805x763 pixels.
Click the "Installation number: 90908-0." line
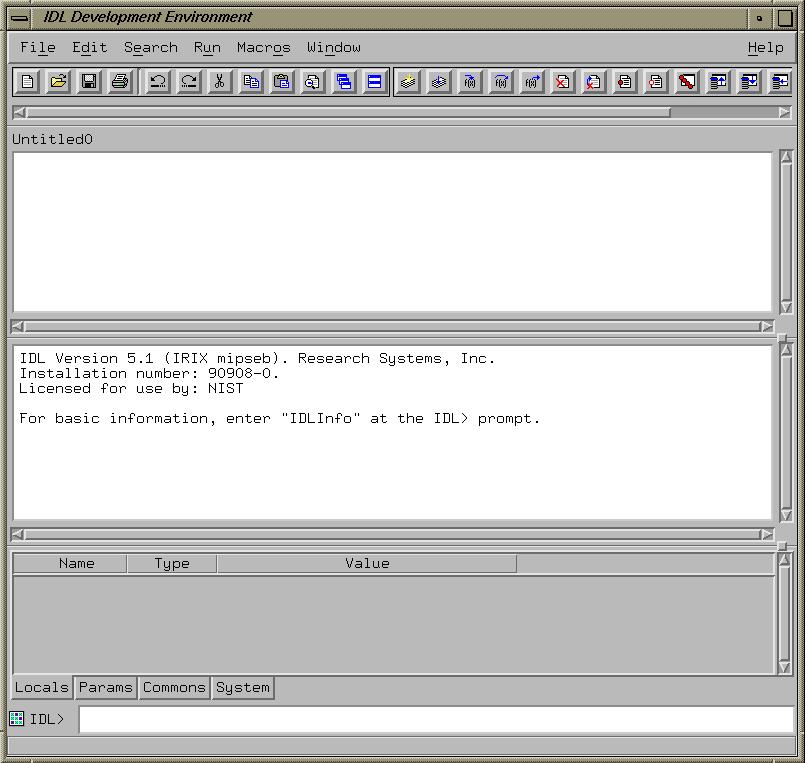point(149,373)
